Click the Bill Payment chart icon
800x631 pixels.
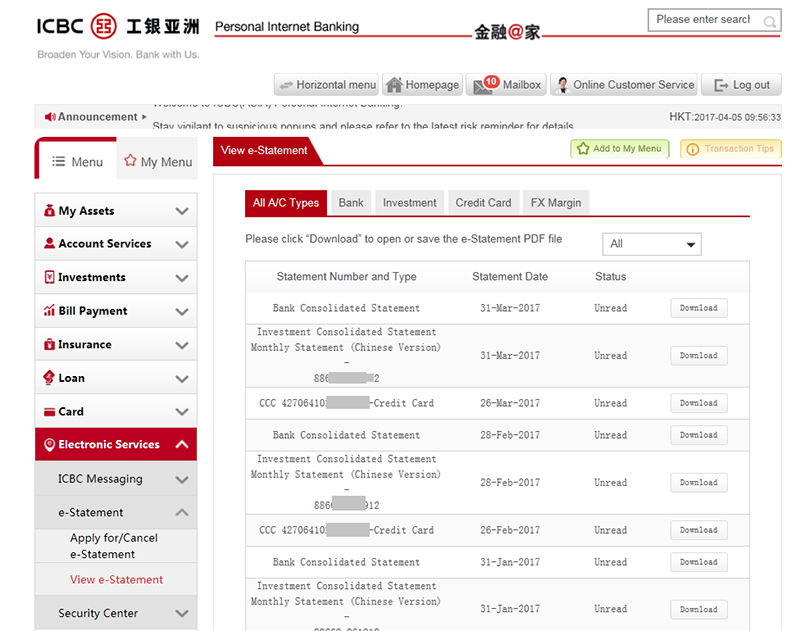tap(49, 310)
